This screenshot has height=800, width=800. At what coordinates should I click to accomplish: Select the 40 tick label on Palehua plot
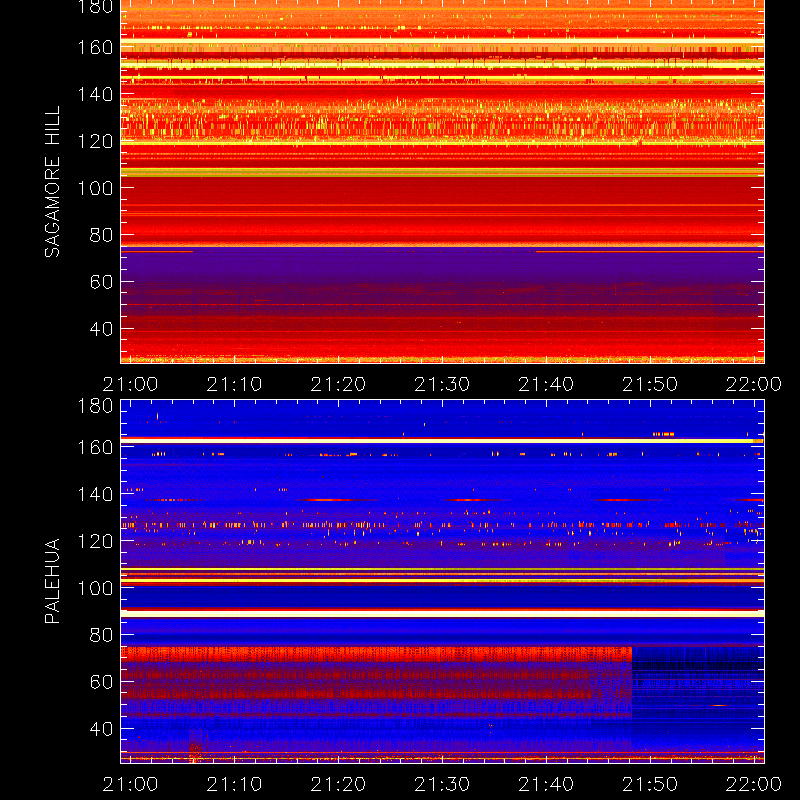pos(102,729)
